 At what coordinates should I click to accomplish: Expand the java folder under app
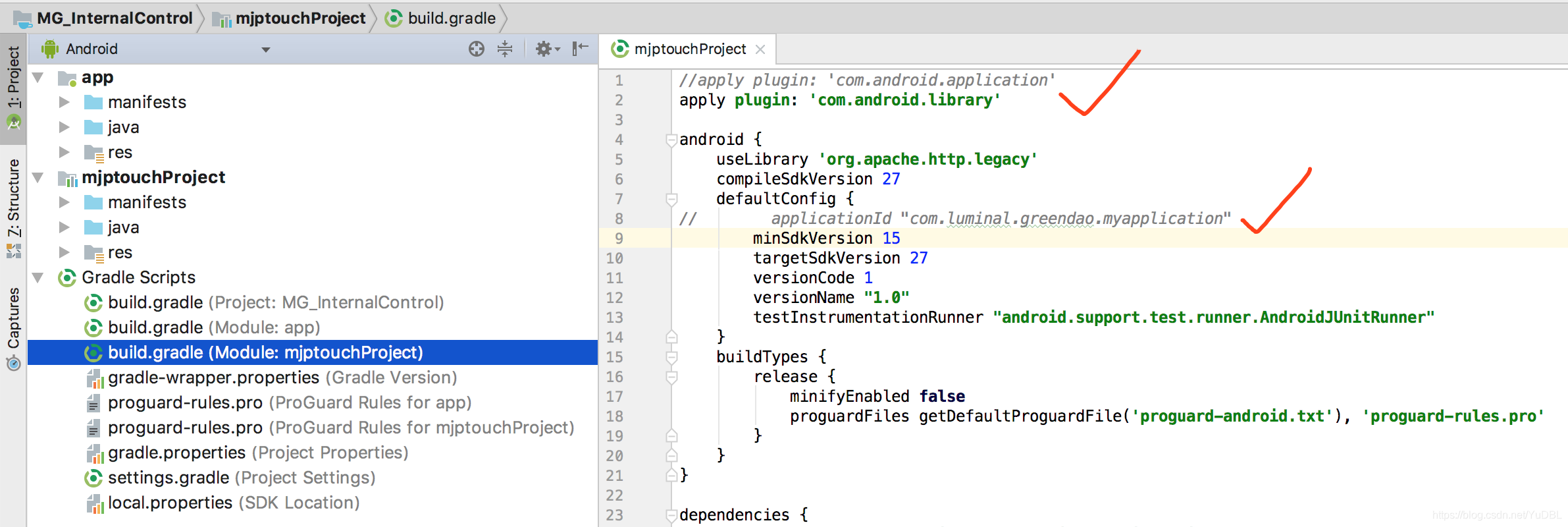65,127
